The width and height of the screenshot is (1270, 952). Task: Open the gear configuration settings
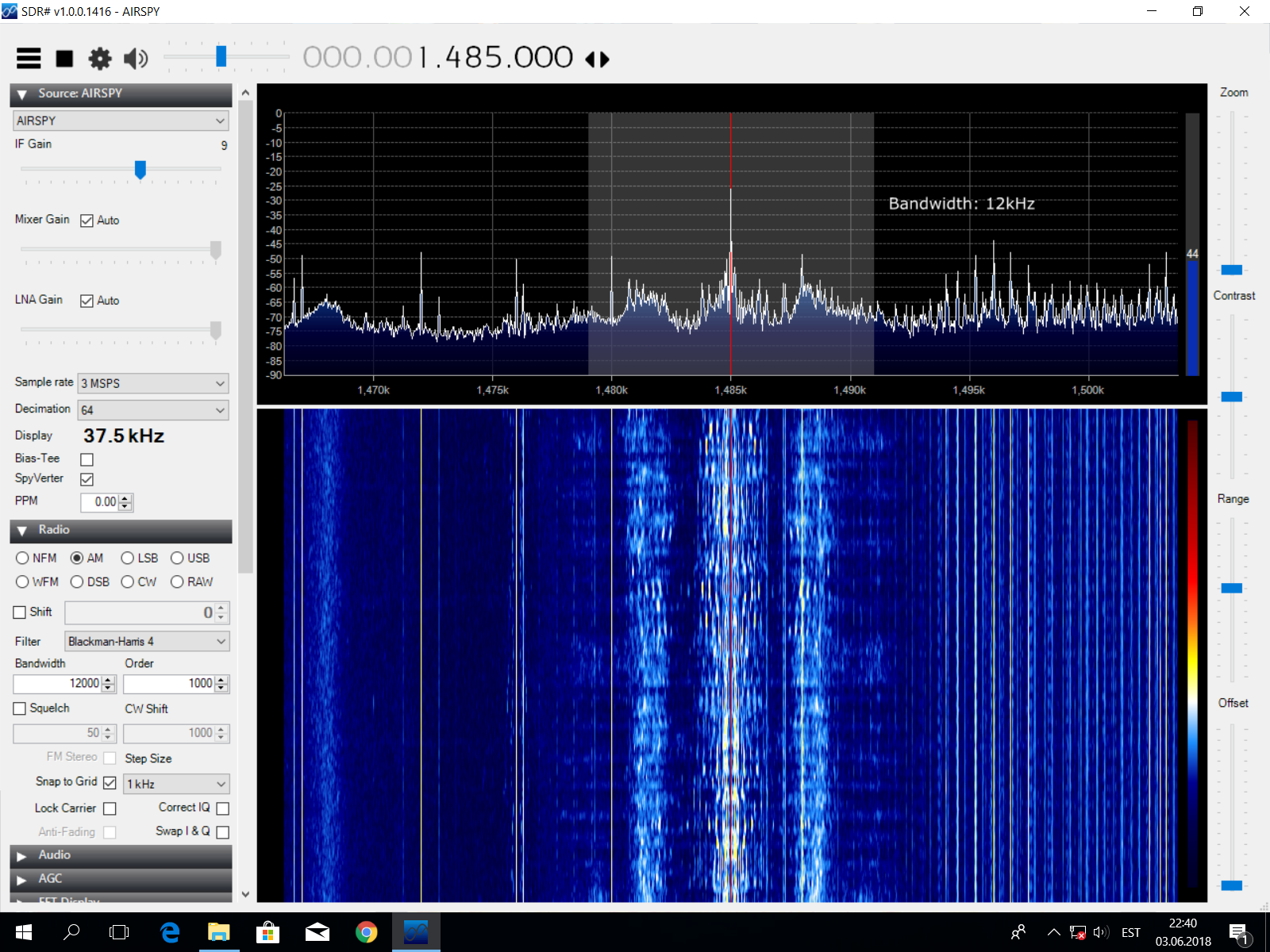100,59
